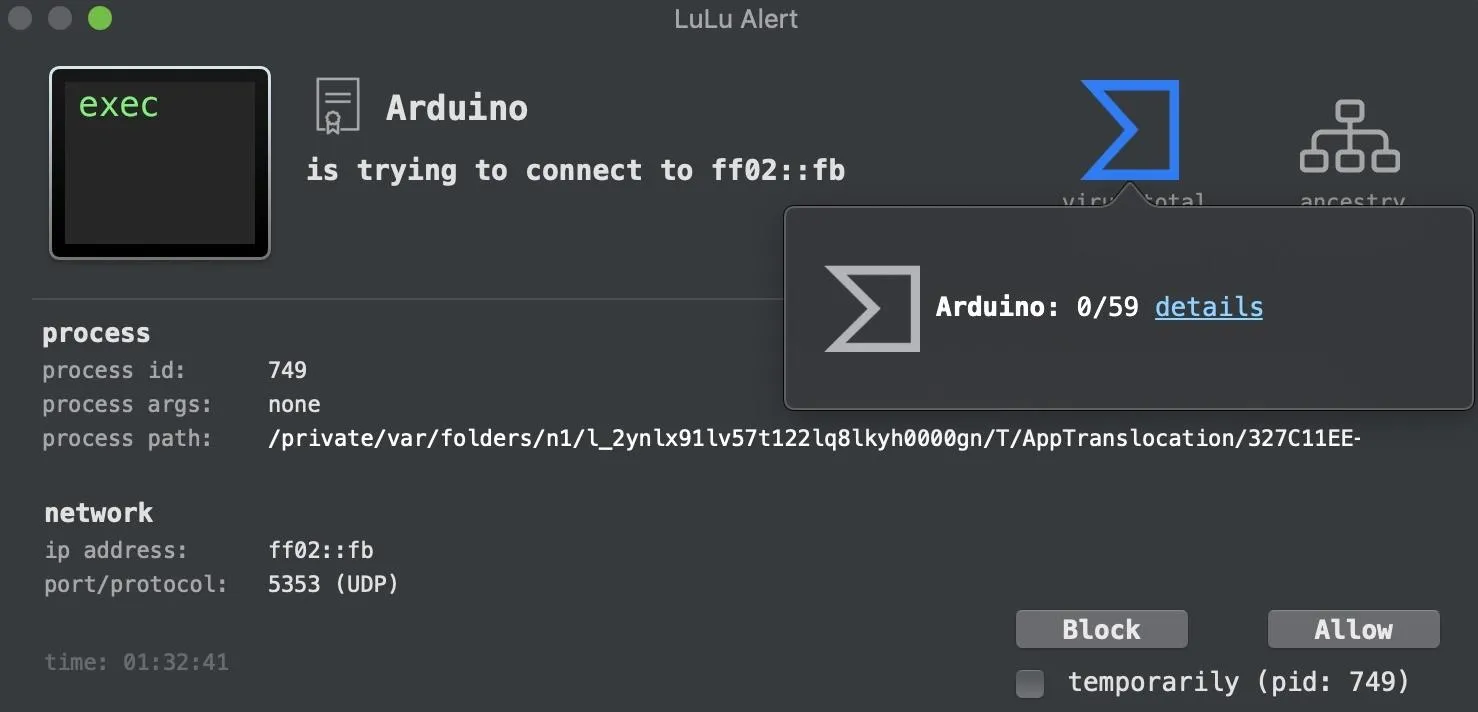1478x712 pixels.
Task: Click the 'is trying to connect' message
Action: coord(575,170)
